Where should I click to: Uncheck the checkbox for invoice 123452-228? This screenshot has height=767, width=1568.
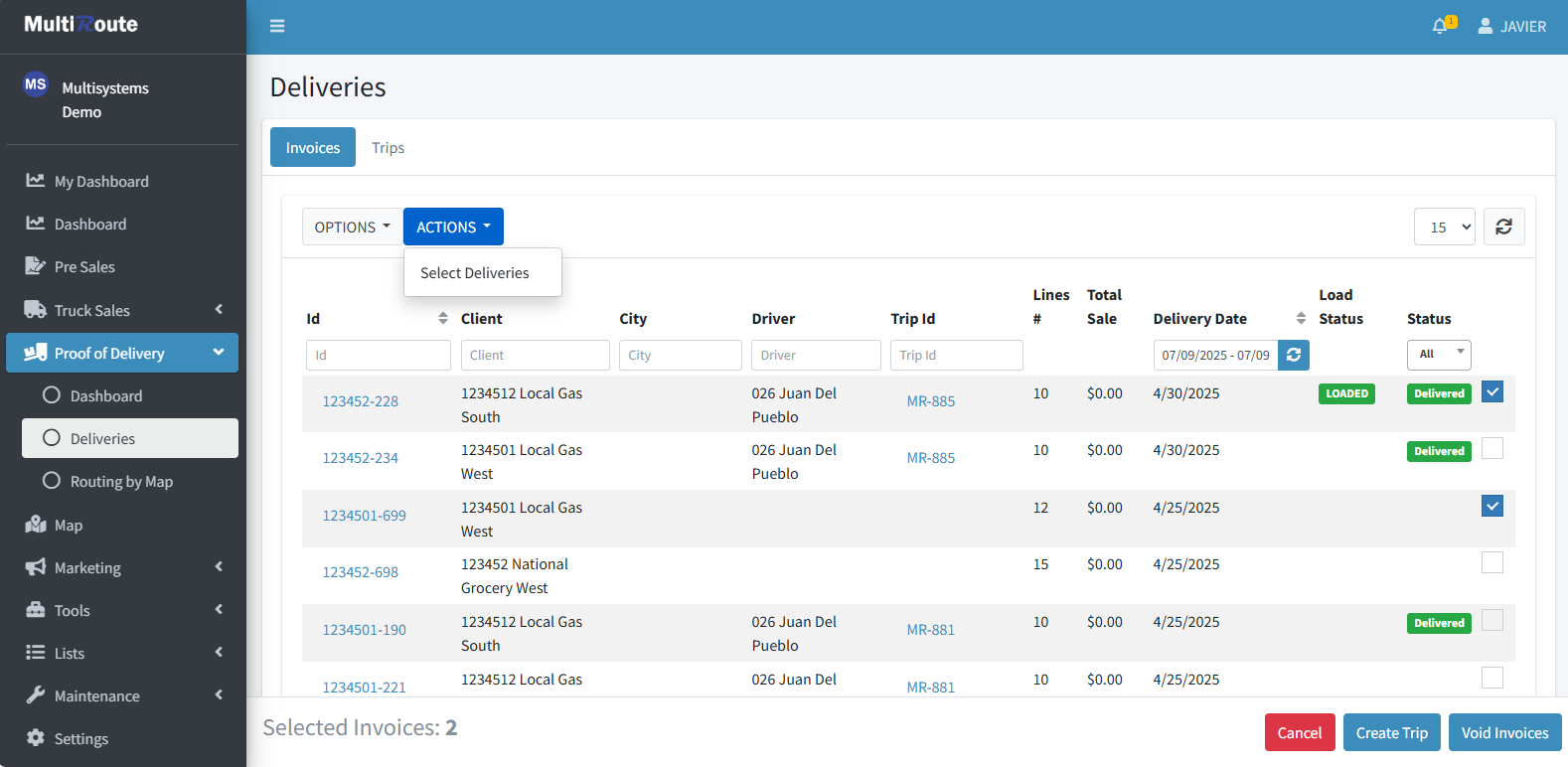[x=1491, y=391]
